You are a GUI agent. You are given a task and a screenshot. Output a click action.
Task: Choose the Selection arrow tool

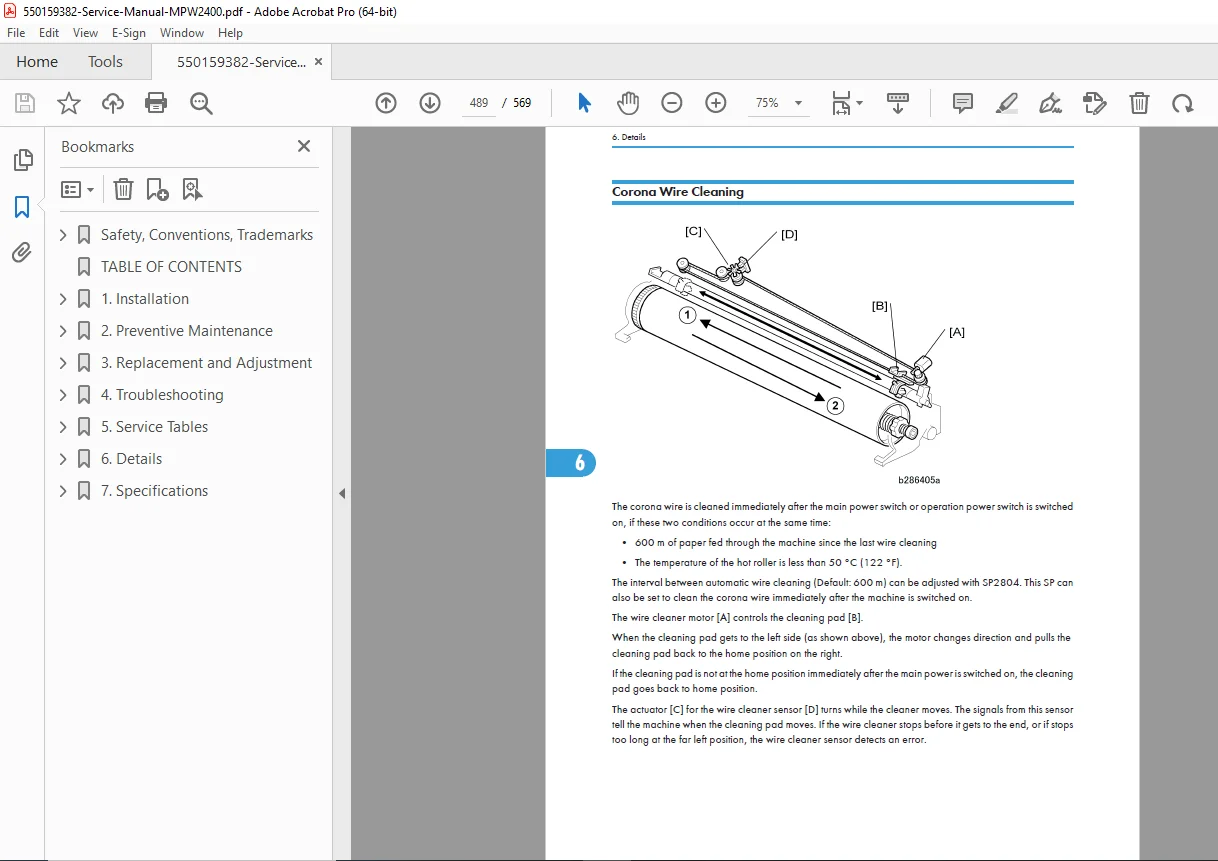click(x=585, y=103)
